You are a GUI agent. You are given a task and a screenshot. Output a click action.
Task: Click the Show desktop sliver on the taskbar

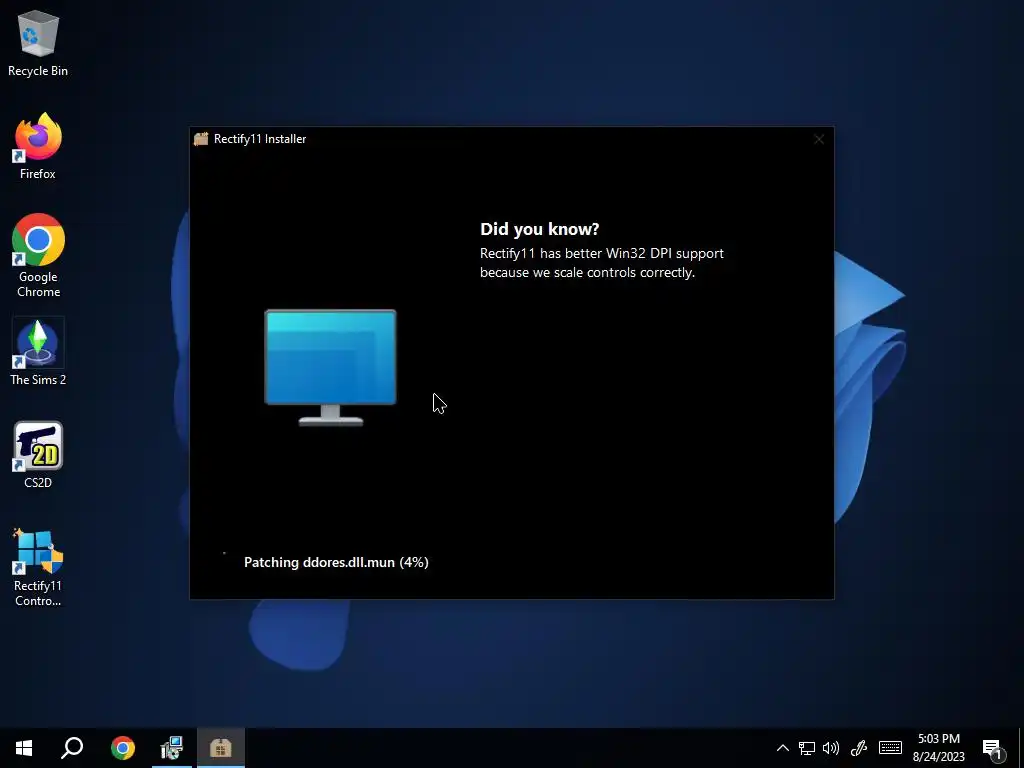[1021, 748]
